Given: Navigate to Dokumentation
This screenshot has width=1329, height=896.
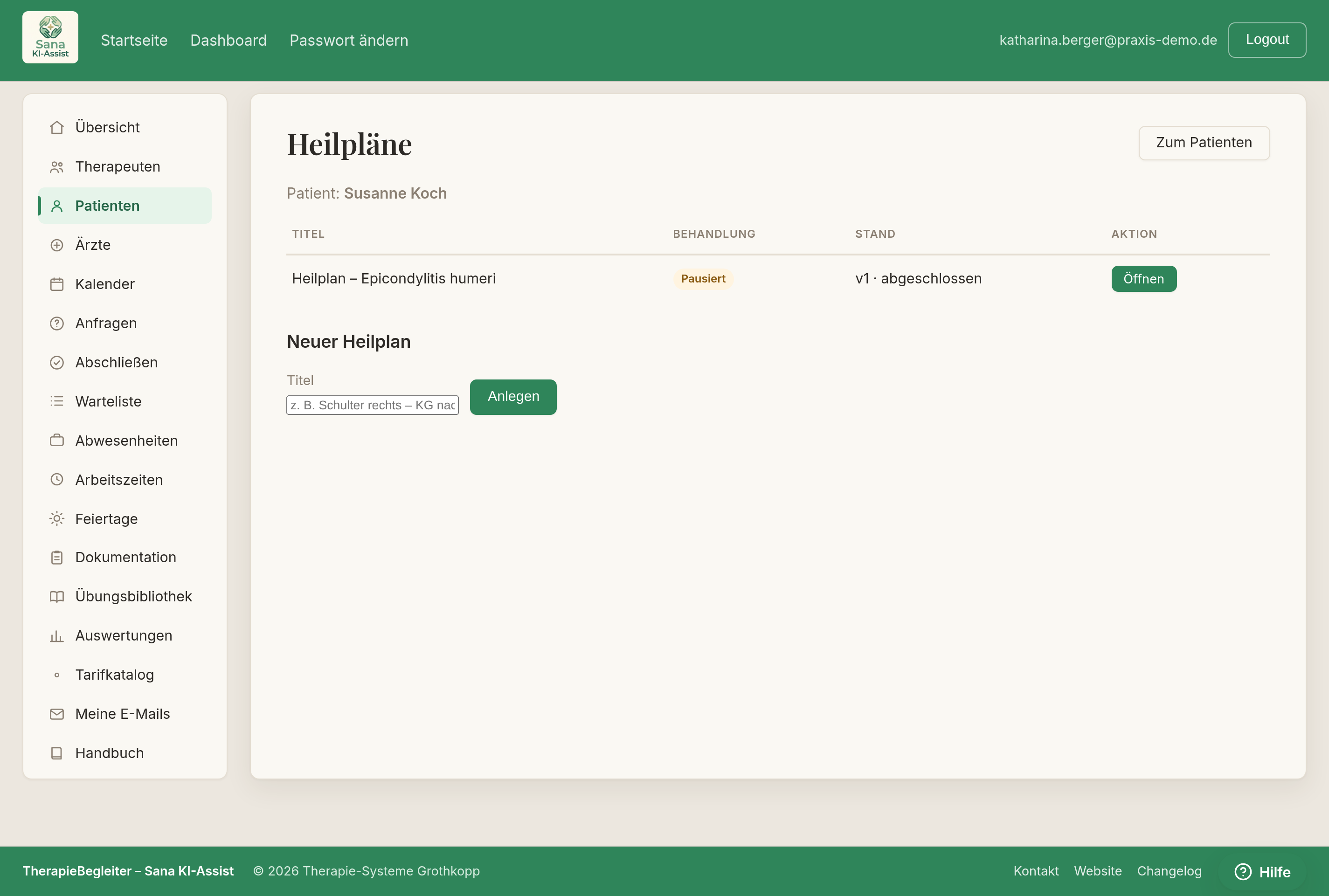Looking at the screenshot, I should tap(125, 557).
